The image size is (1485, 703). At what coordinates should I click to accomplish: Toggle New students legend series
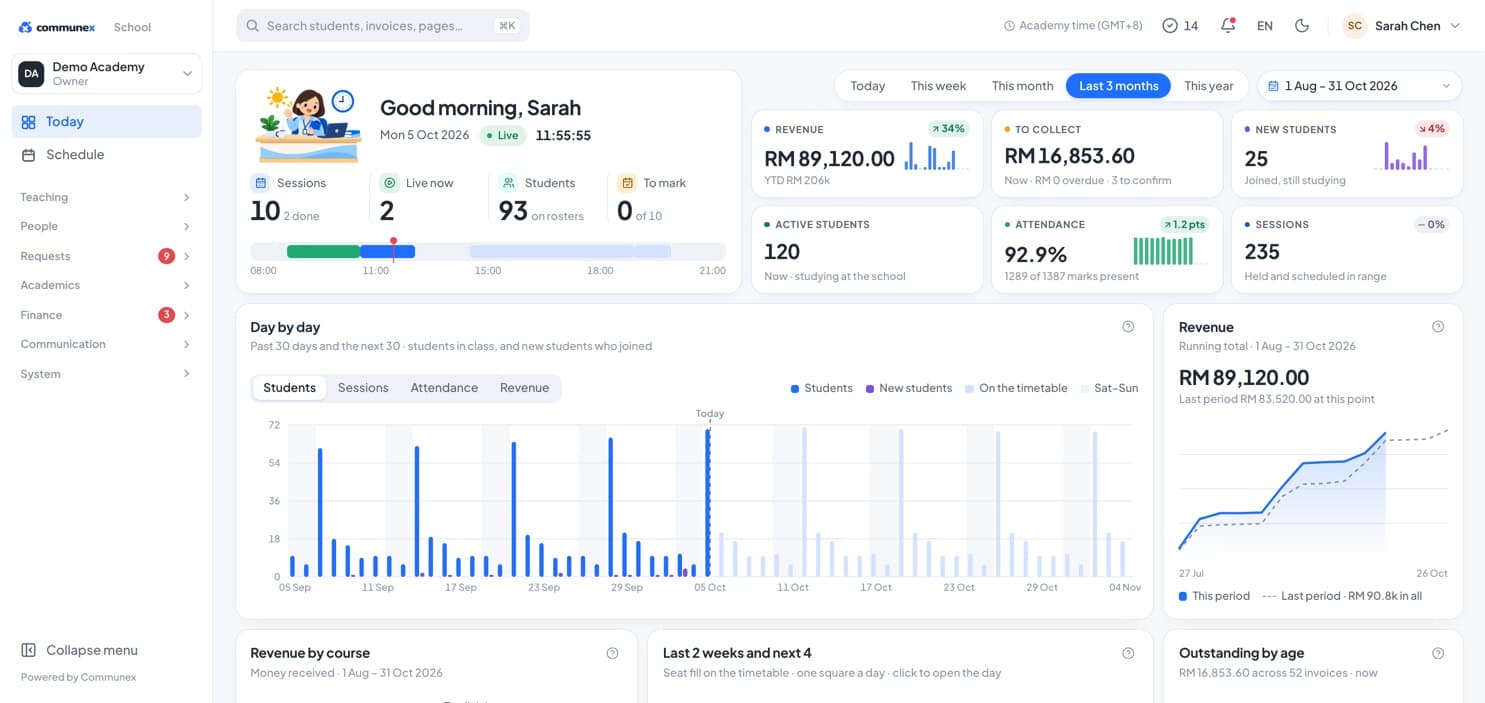point(908,388)
